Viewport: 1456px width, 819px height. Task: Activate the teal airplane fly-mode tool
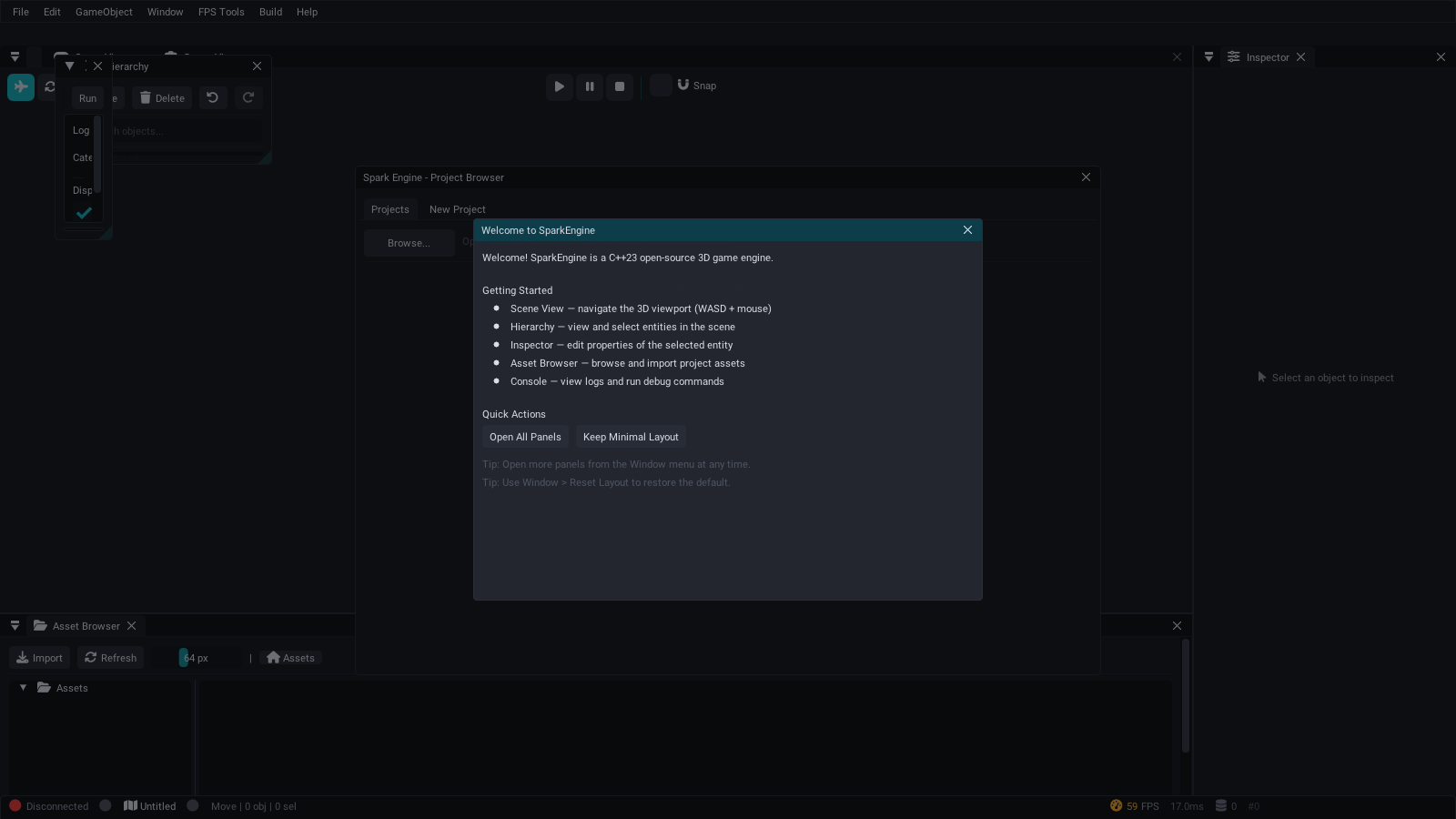click(21, 87)
